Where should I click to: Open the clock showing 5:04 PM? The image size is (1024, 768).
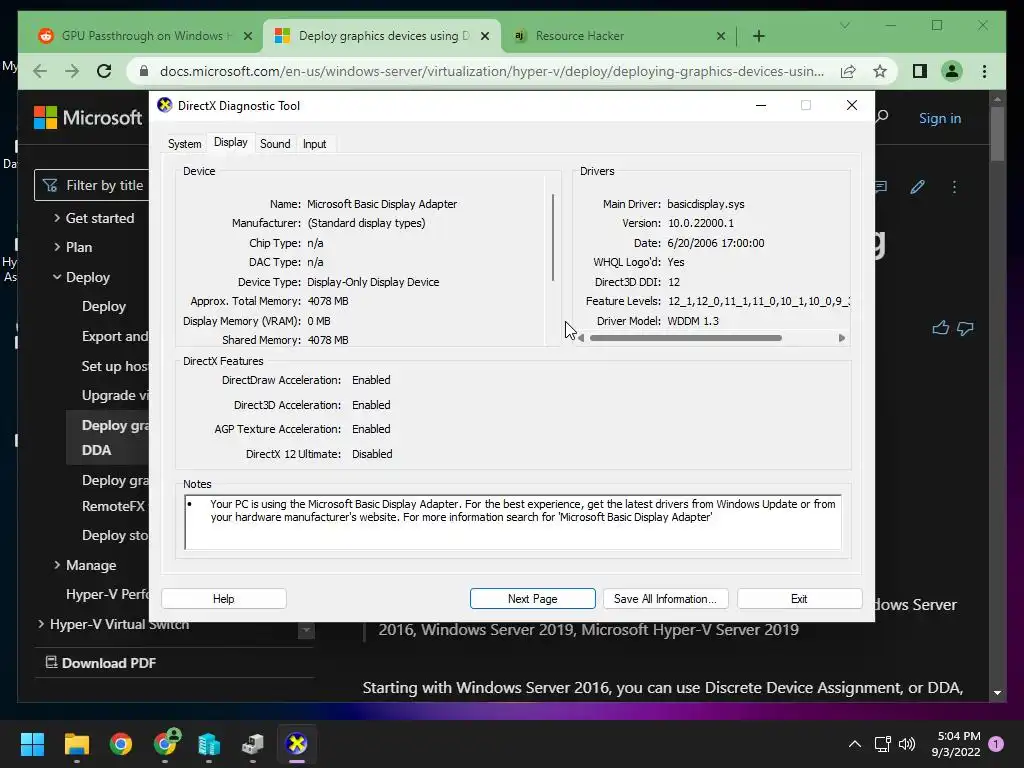tap(956, 744)
